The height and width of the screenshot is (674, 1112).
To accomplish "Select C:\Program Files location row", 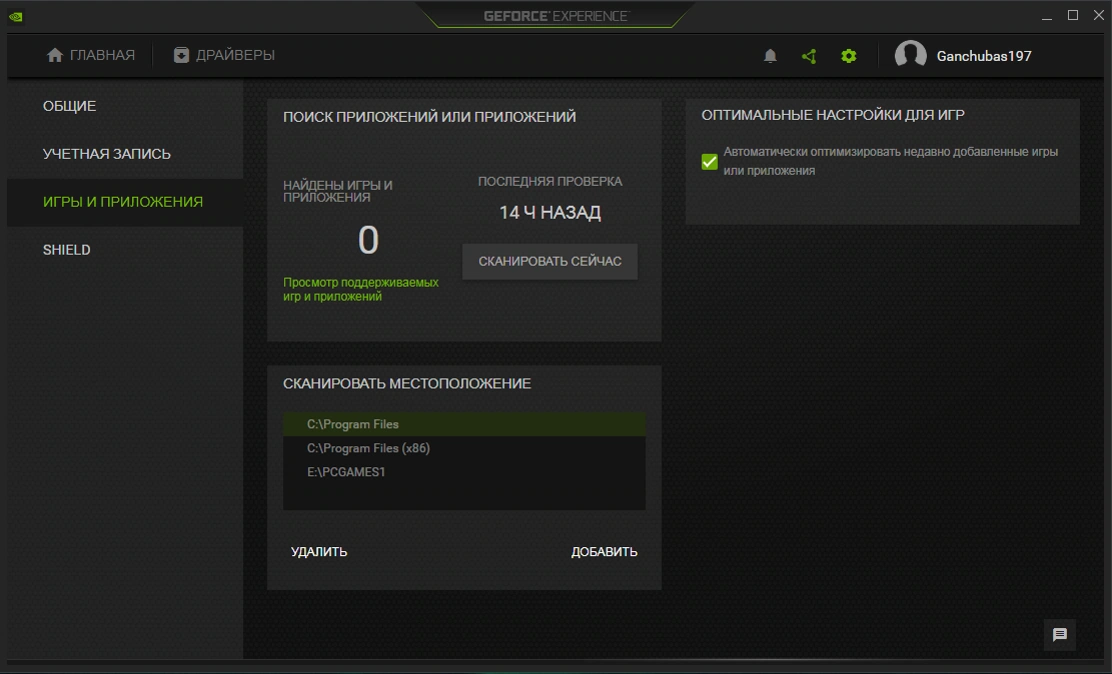I will pyautogui.click(x=465, y=424).
